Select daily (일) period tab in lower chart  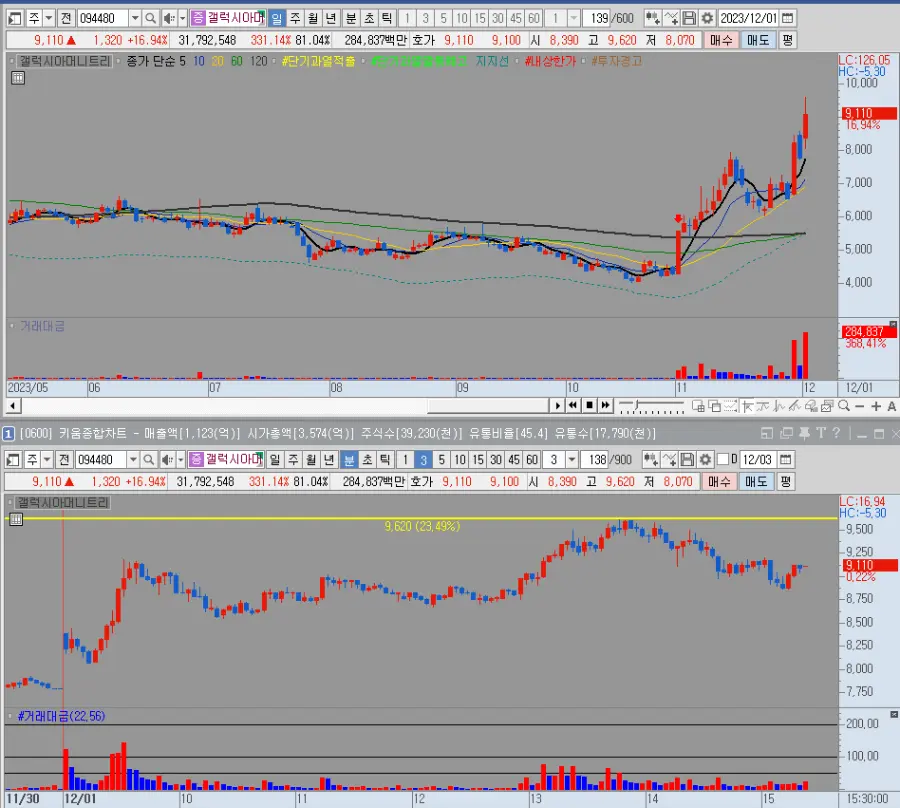275,460
